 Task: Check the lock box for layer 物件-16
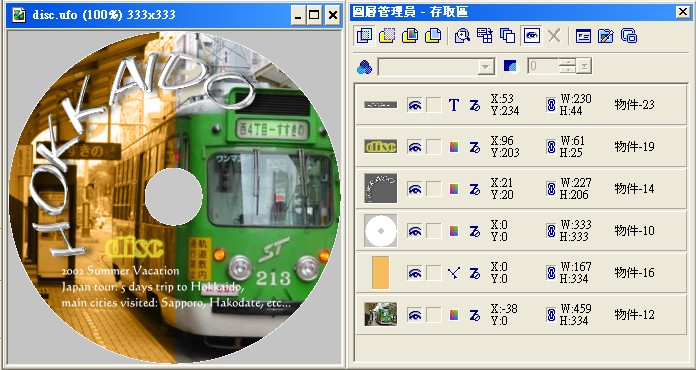(434, 273)
